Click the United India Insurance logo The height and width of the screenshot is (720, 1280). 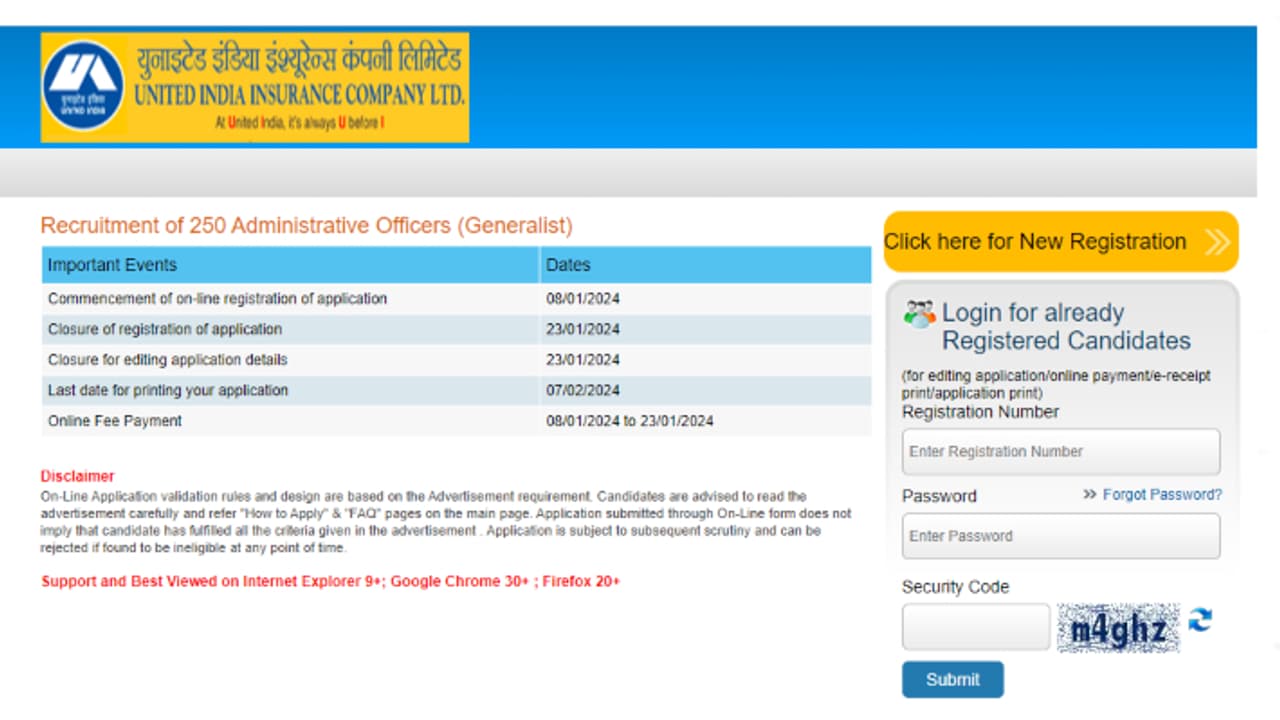point(83,85)
